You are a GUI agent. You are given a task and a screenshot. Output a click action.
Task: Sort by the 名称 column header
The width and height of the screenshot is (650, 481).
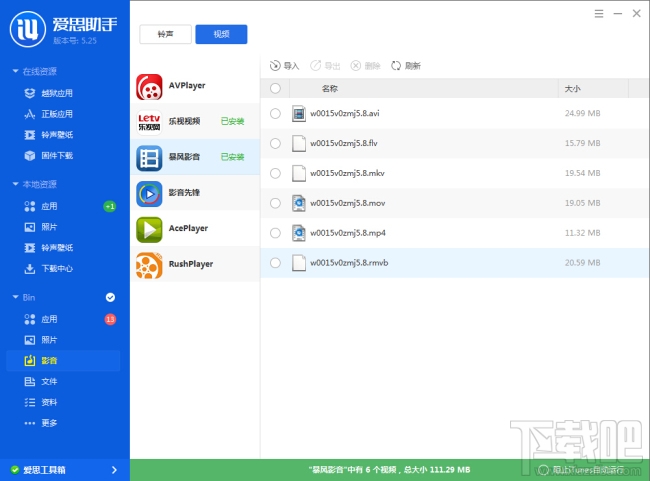click(x=330, y=88)
